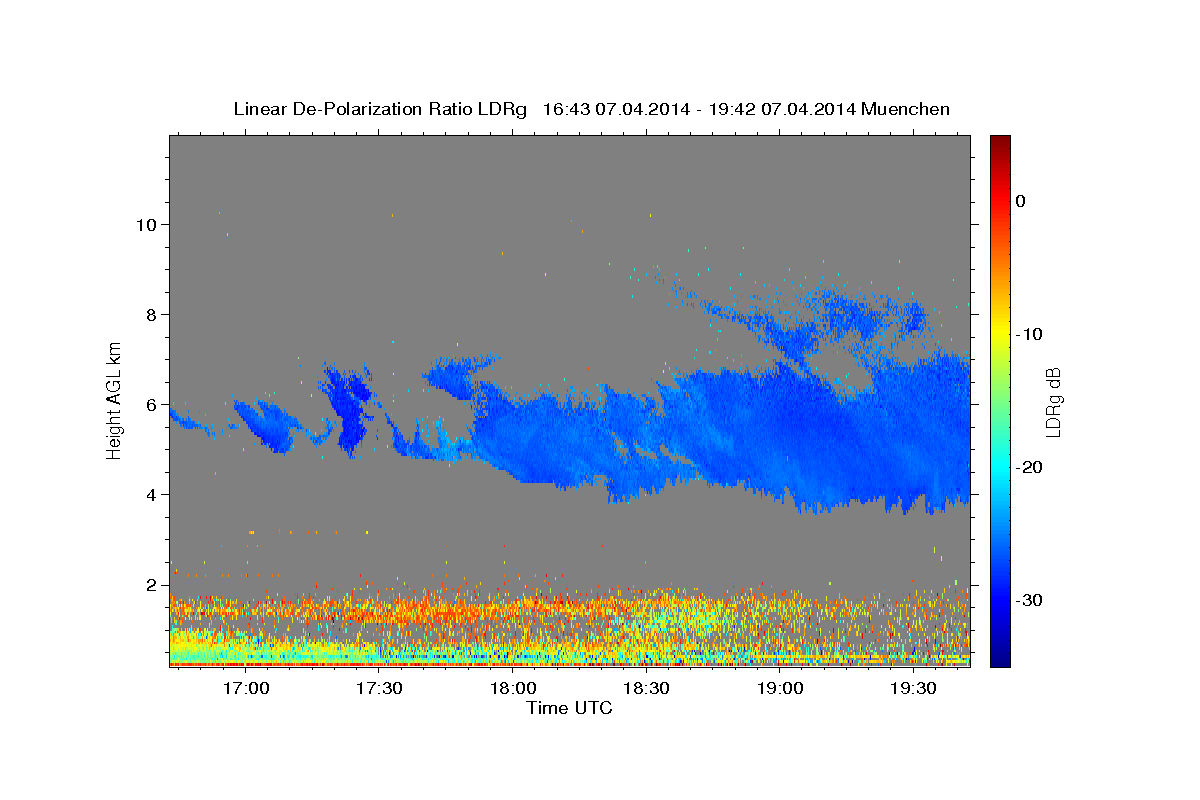The height and width of the screenshot is (800, 1200).
Task: Click the 'Muenchen' location label in title
Action: [x=907, y=109]
